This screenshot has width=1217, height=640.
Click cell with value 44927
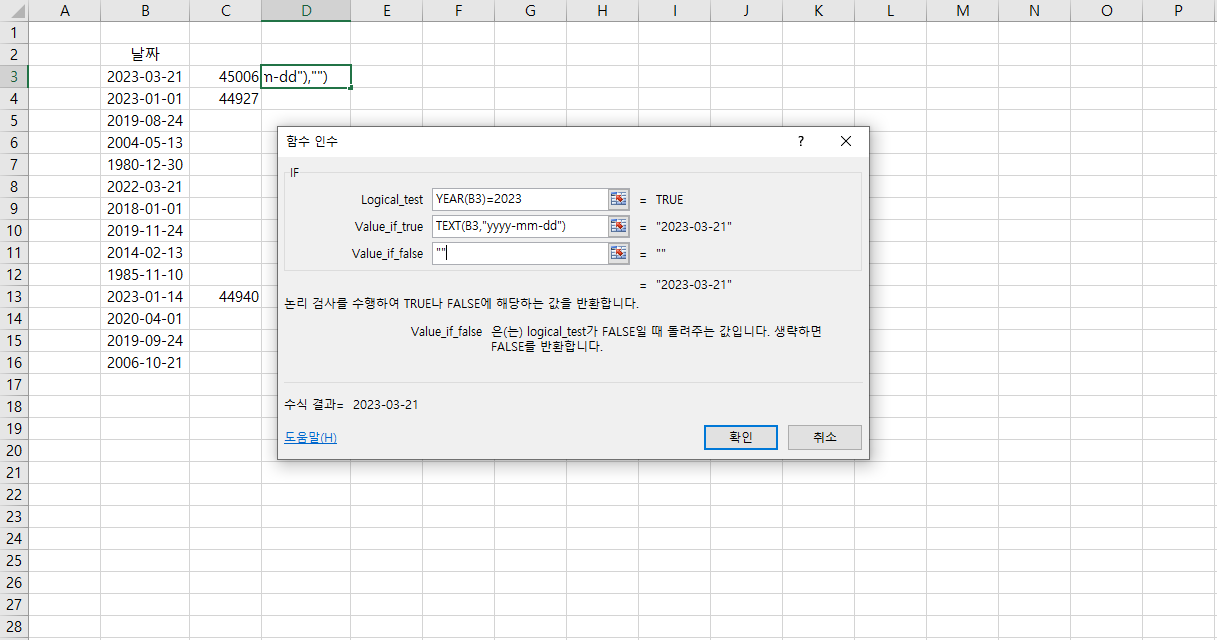click(226, 99)
